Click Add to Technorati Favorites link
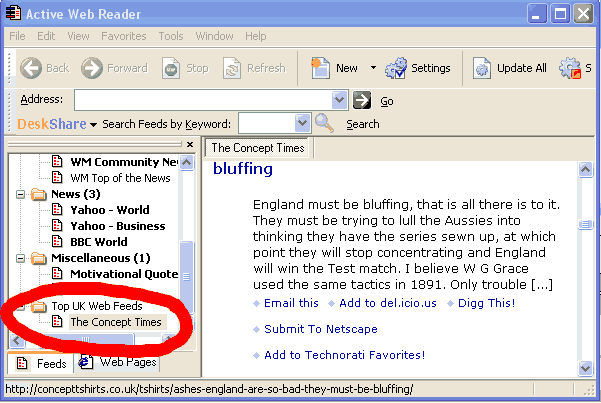This screenshot has height=403, width=601. tap(344, 355)
